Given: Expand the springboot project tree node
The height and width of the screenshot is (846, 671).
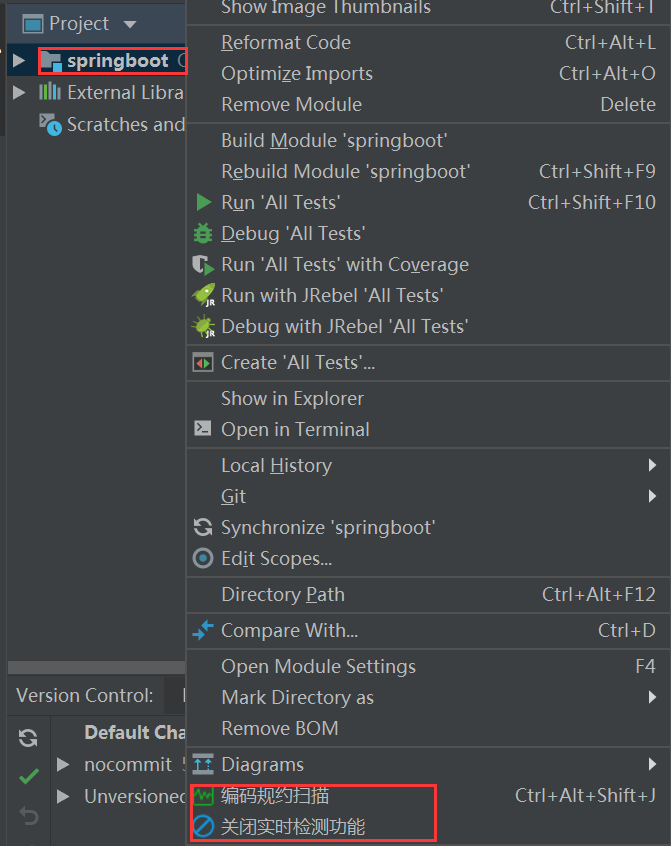Looking at the screenshot, I should tap(19, 60).
